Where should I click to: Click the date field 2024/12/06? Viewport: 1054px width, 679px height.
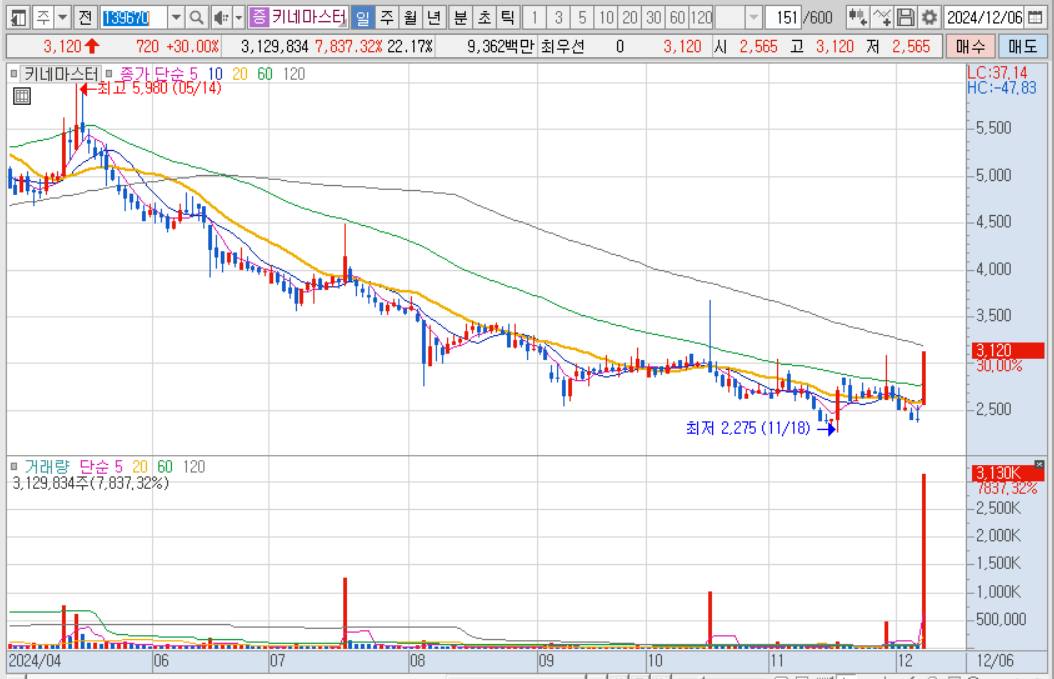click(985, 17)
